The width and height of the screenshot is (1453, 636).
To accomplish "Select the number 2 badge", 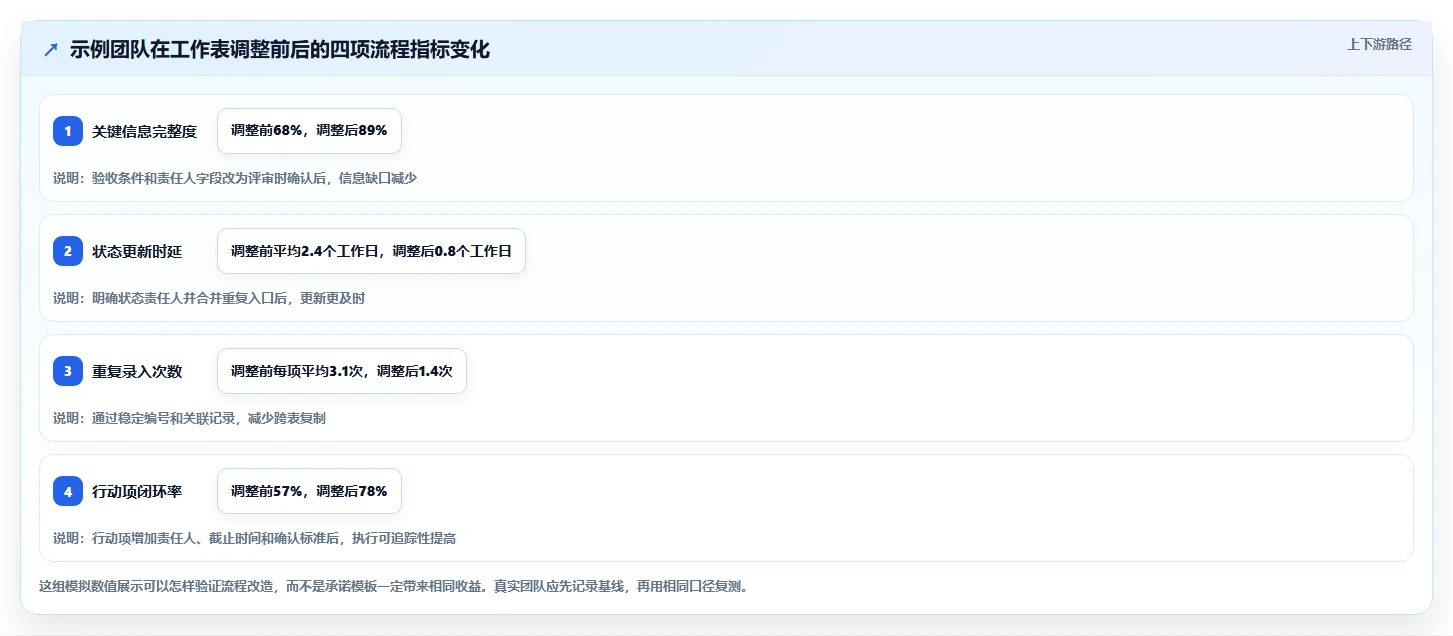I will coord(68,251).
